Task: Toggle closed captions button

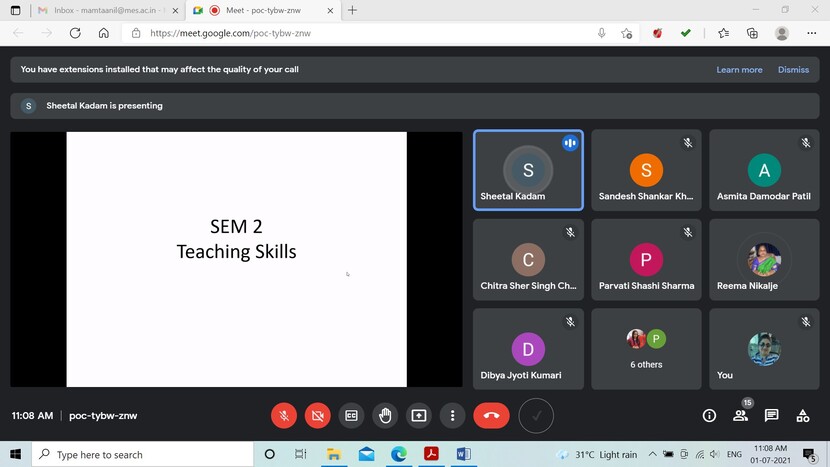Action: [x=351, y=415]
